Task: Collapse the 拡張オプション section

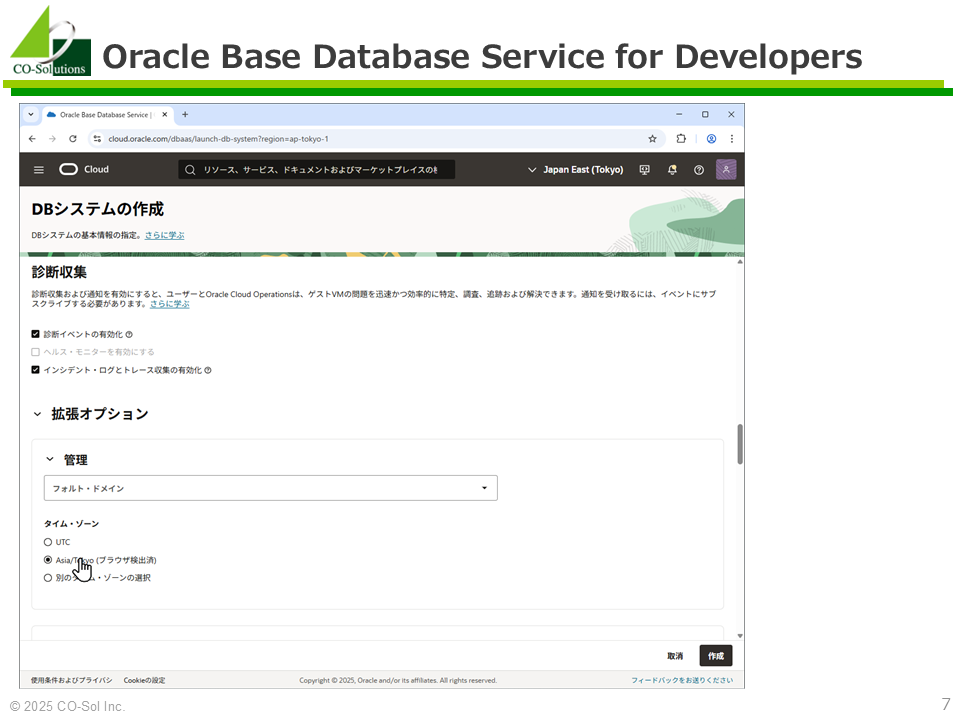Action: tap(37, 414)
